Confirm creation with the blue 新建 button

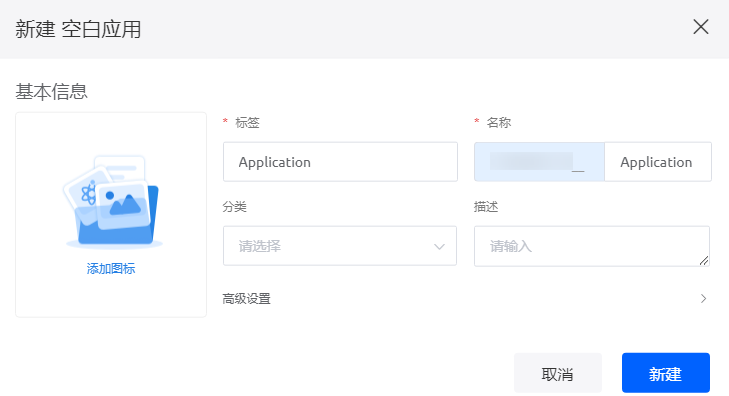pos(666,373)
